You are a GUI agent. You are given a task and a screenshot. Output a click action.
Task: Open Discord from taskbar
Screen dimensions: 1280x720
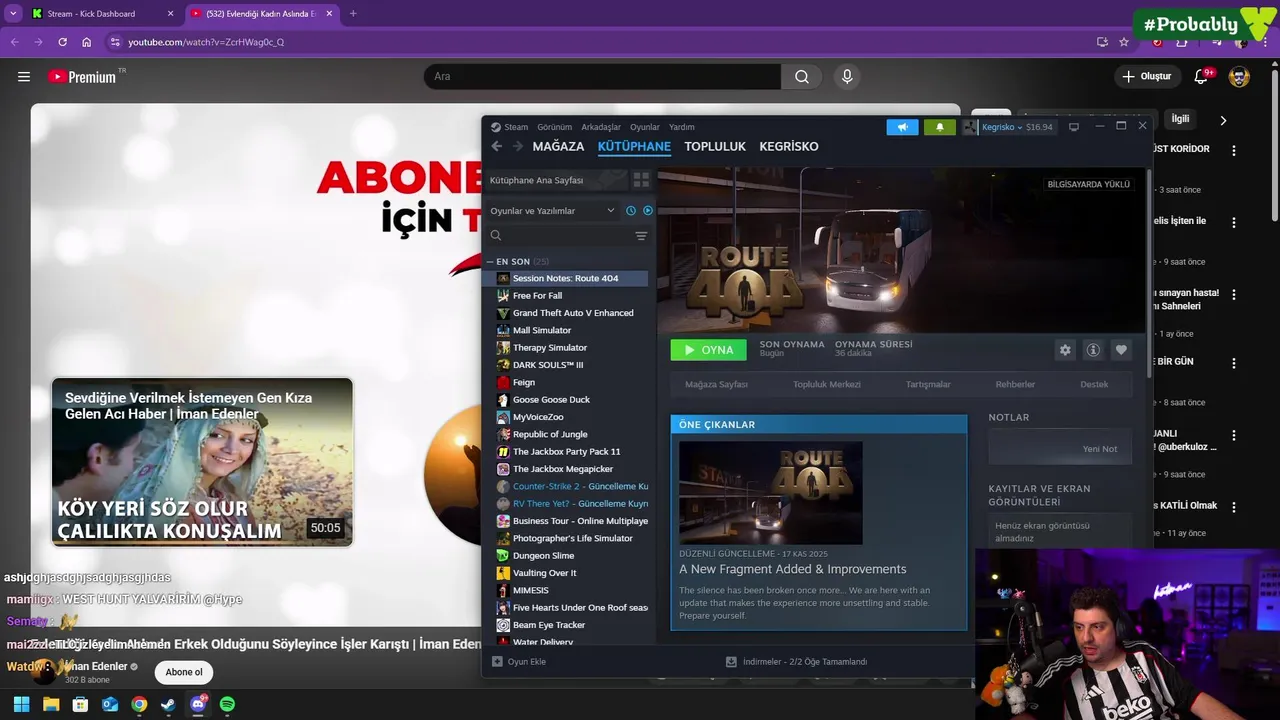click(198, 704)
